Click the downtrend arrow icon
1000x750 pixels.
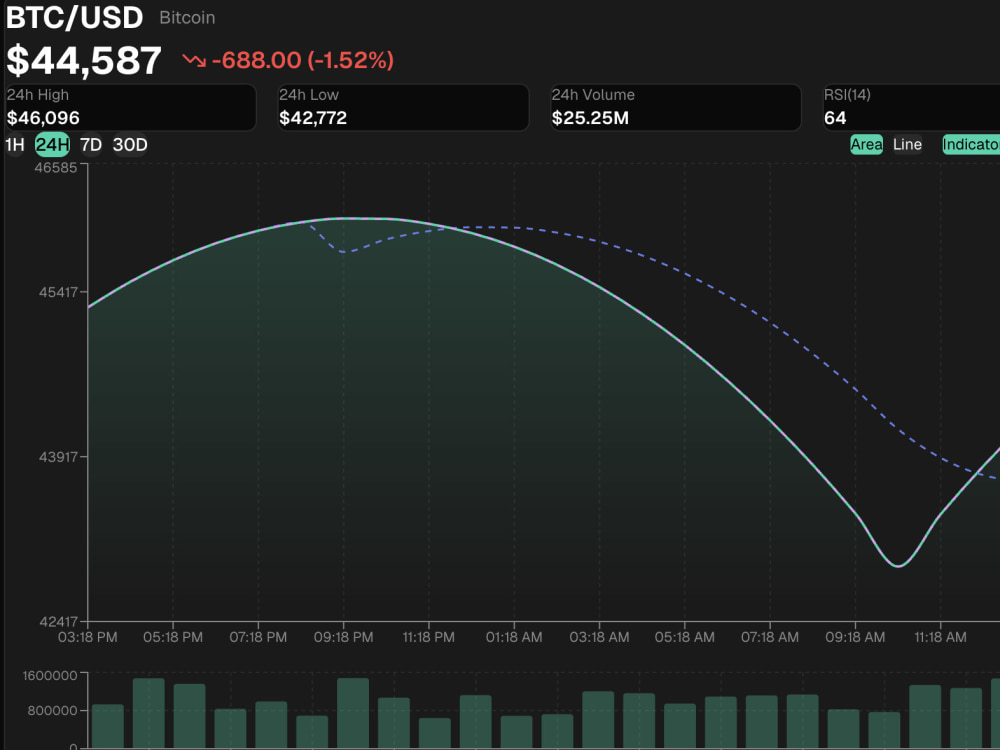coord(194,61)
